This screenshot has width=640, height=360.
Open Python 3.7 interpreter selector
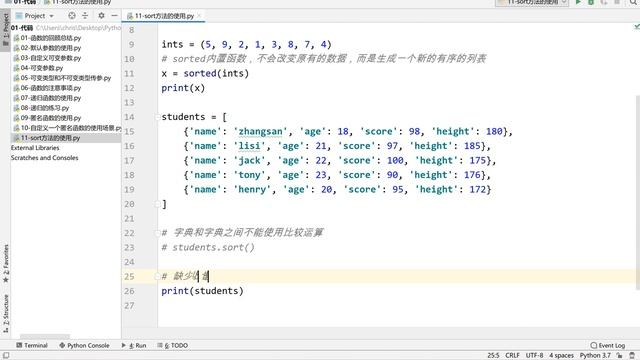click(x=595, y=356)
